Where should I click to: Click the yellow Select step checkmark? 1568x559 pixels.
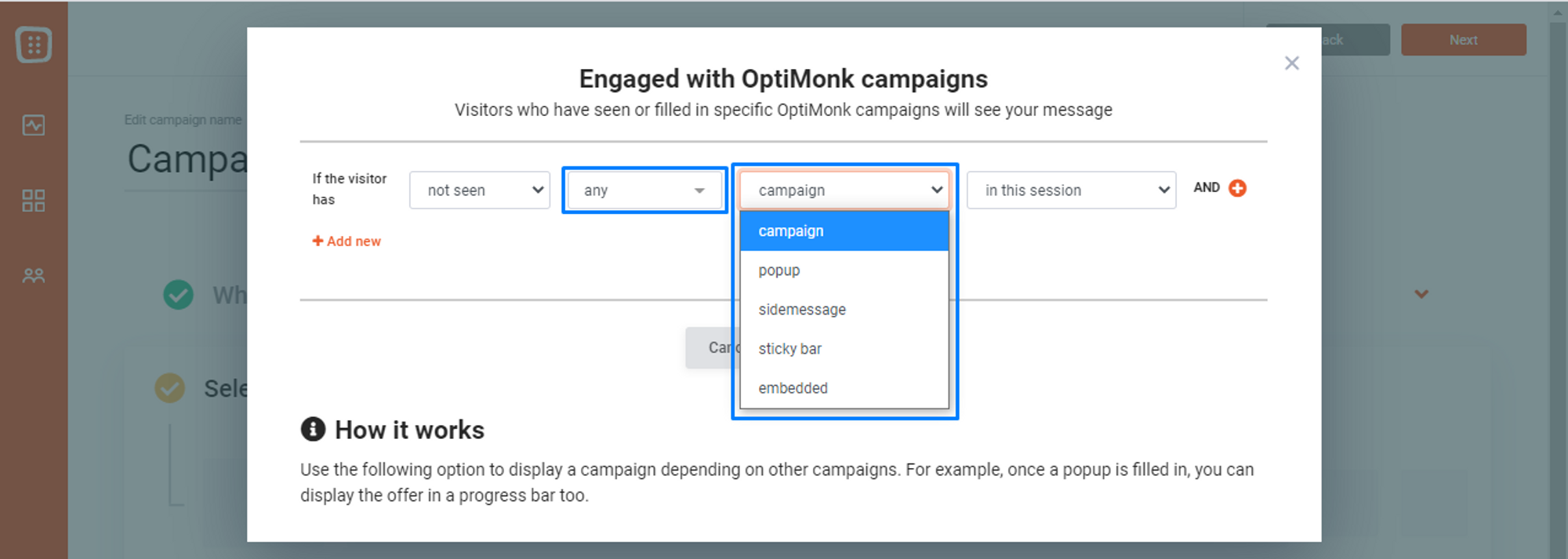(169, 388)
